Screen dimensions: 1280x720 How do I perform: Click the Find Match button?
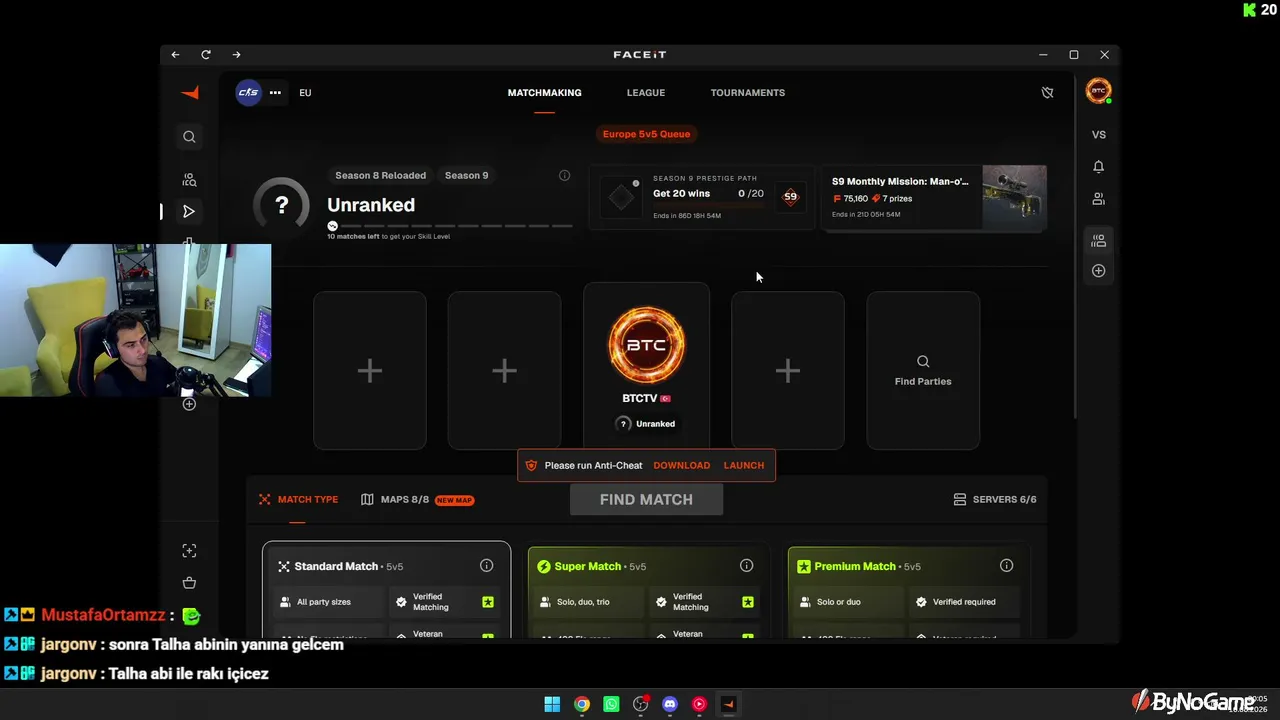tap(646, 500)
